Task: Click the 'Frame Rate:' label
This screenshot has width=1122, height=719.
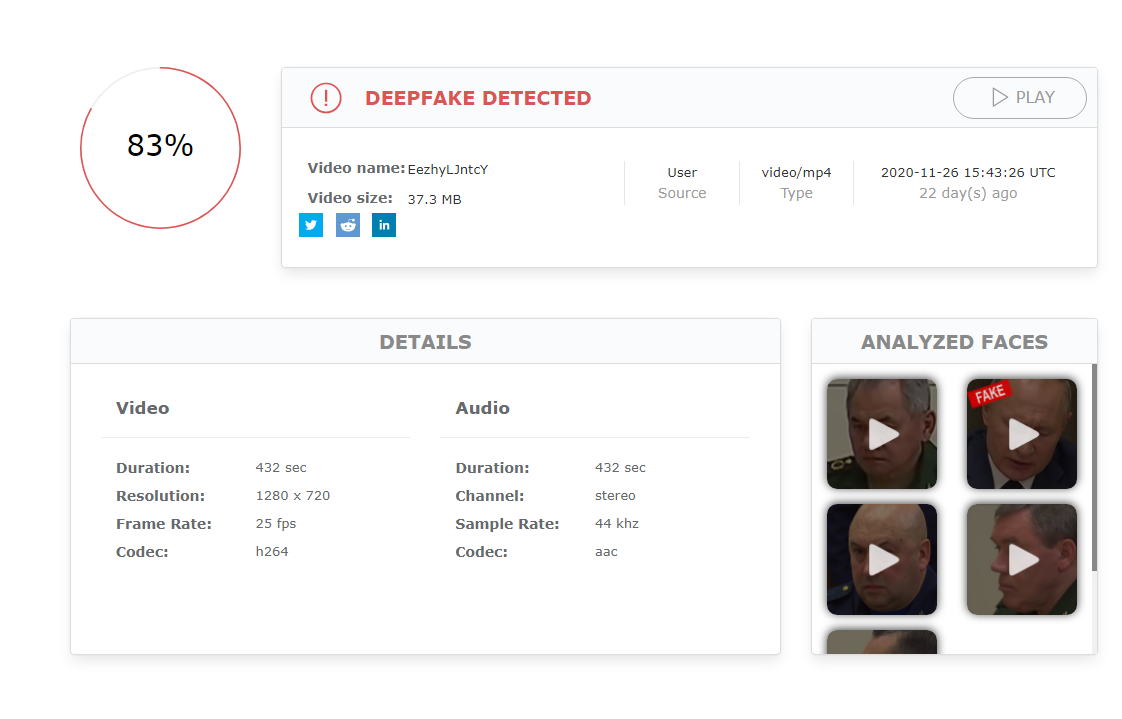Action: 164,524
